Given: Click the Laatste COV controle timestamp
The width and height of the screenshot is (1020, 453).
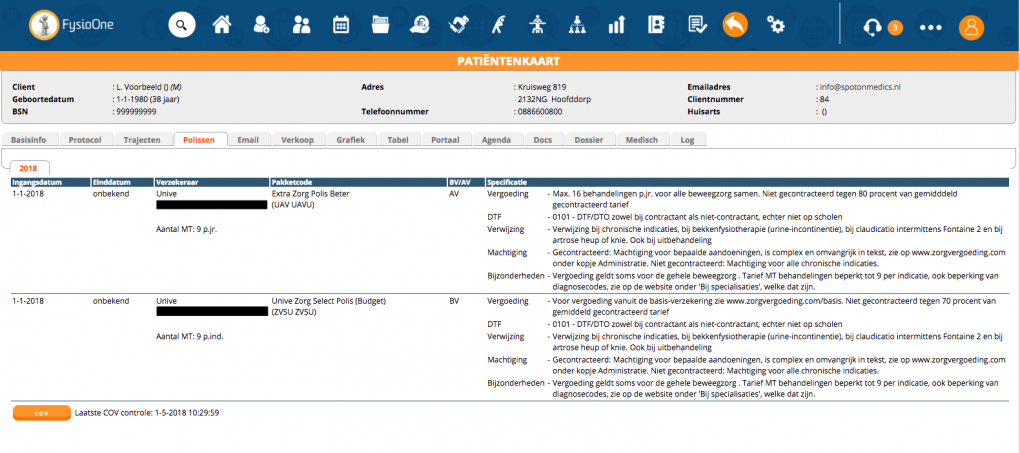Looking at the screenshot, I should pyautogui.click(x=147, y=413).
